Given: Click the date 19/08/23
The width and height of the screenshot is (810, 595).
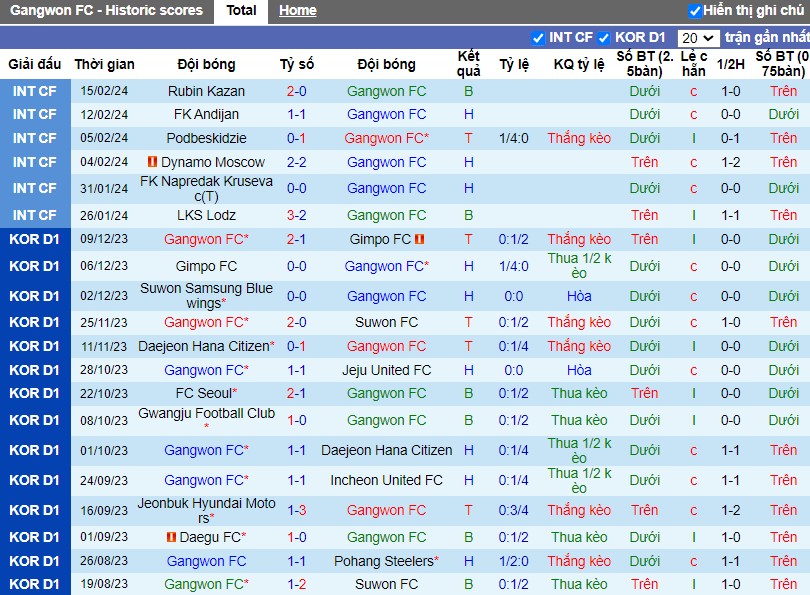Looking at the screenshot, I should point(104,584).
